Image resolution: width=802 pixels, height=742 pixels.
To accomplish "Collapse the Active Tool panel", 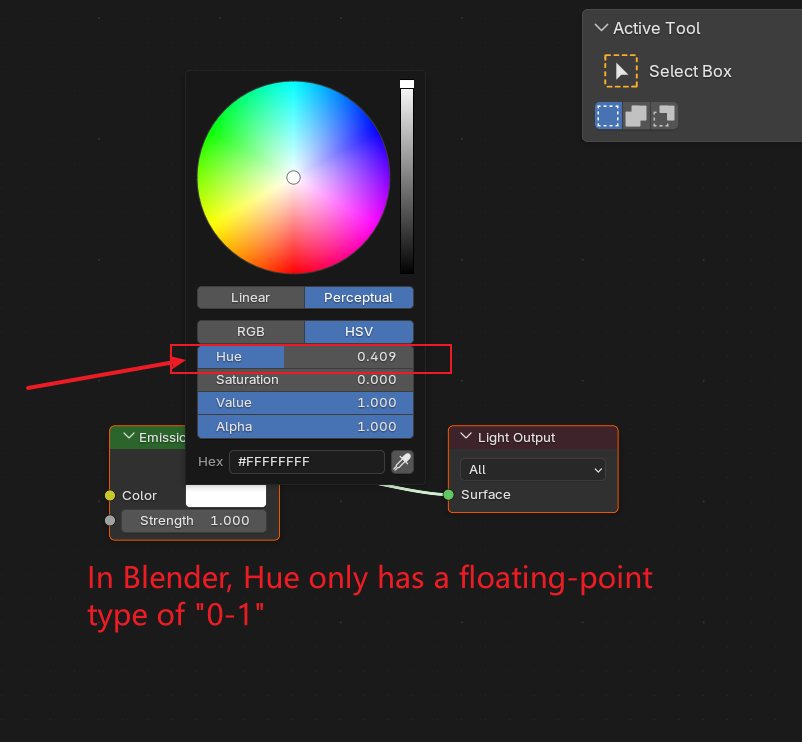I will [x=602, y=28].
